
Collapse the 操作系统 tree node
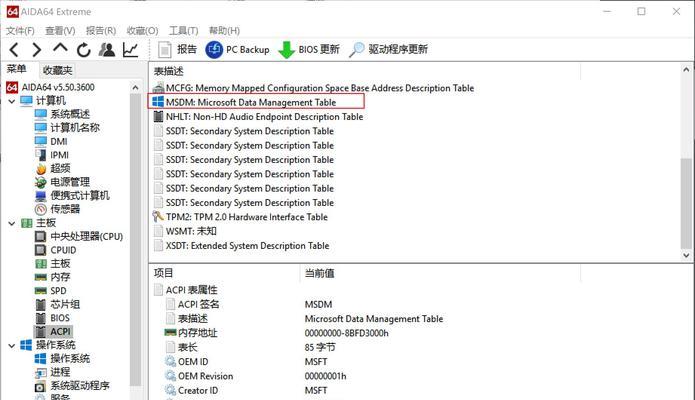[x=12, y=345]
